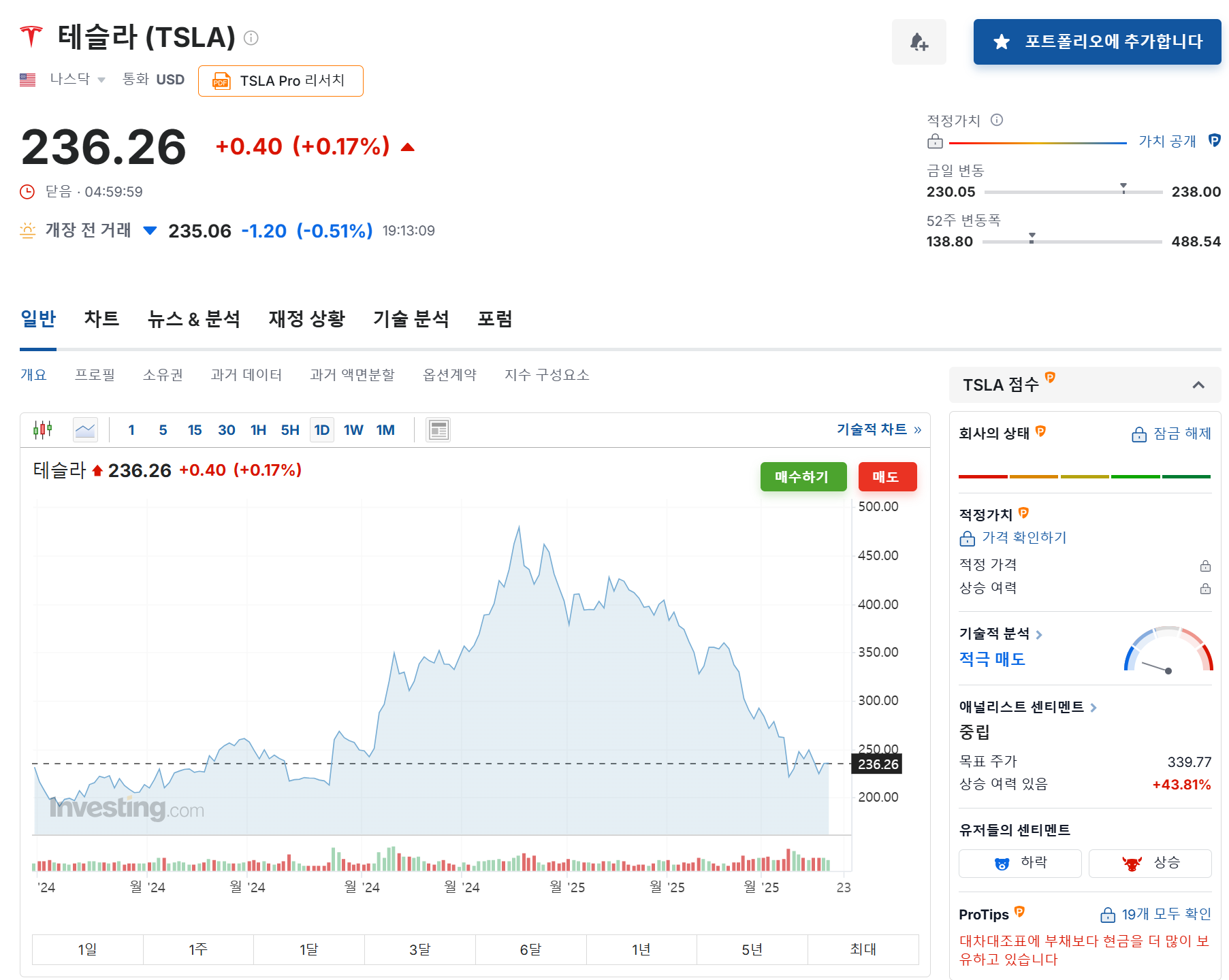This screenshot has height=980, width=1229.
Task: Set chart interval to 30 minutes
Action: click(x=227, y=430)
